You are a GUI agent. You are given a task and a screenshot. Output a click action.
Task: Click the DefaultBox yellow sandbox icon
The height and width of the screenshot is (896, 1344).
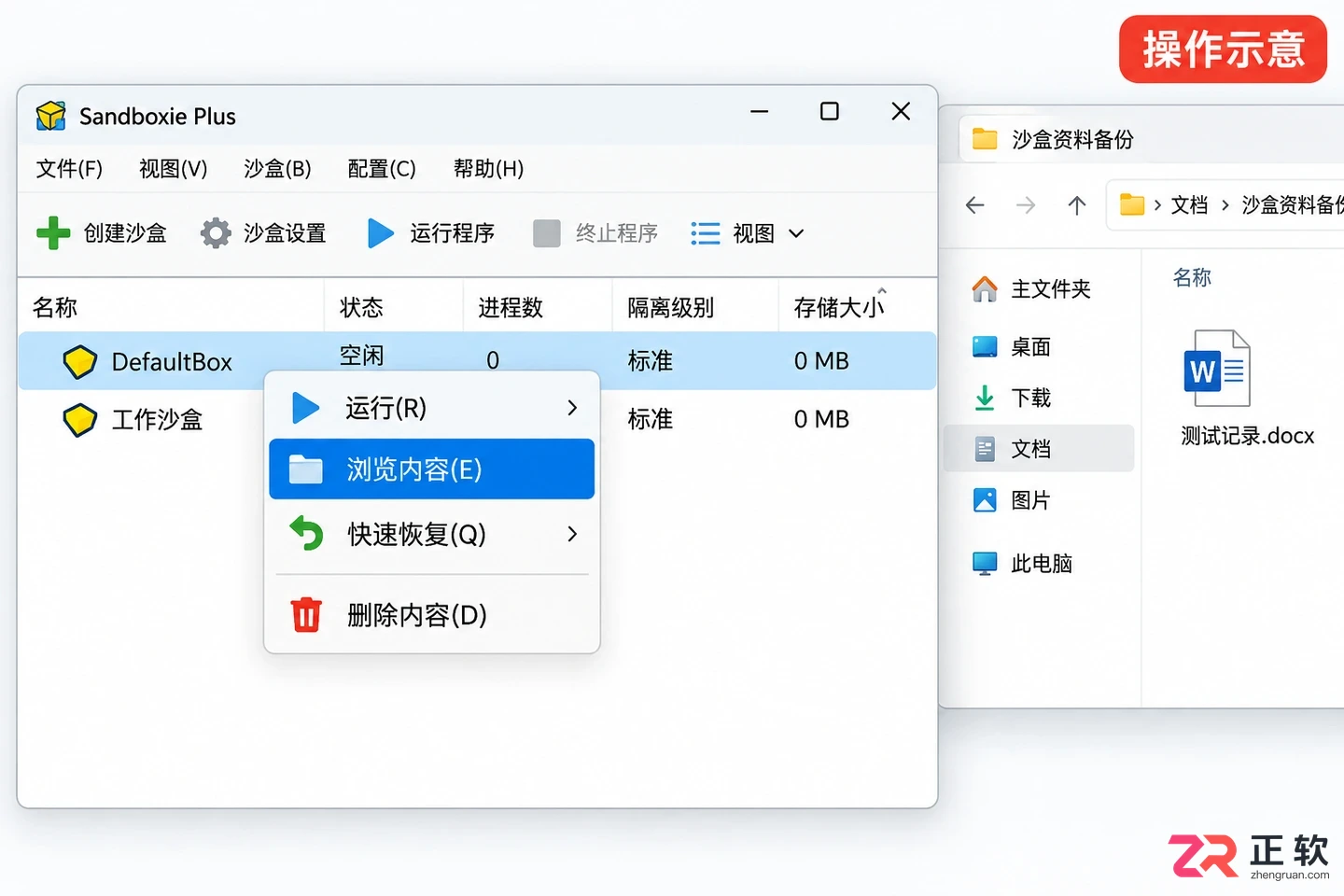point(80,361)
